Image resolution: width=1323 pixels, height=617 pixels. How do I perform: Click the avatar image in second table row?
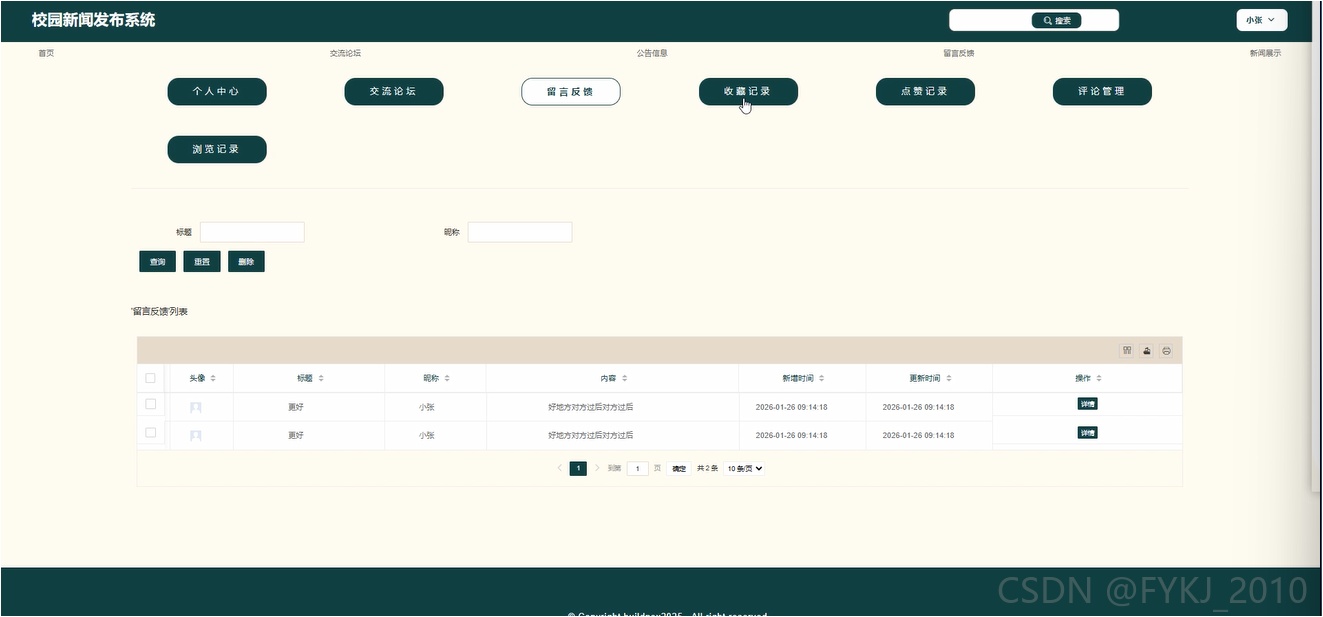[196, 435]
